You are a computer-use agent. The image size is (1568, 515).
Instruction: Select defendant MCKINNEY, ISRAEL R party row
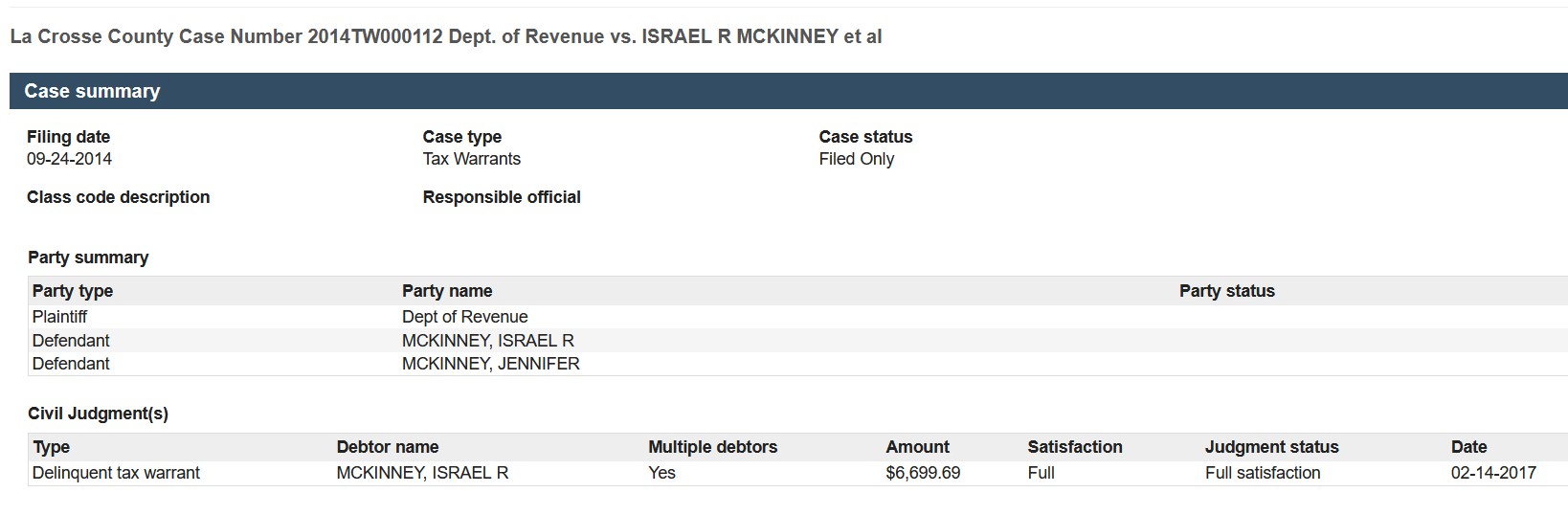798,341
